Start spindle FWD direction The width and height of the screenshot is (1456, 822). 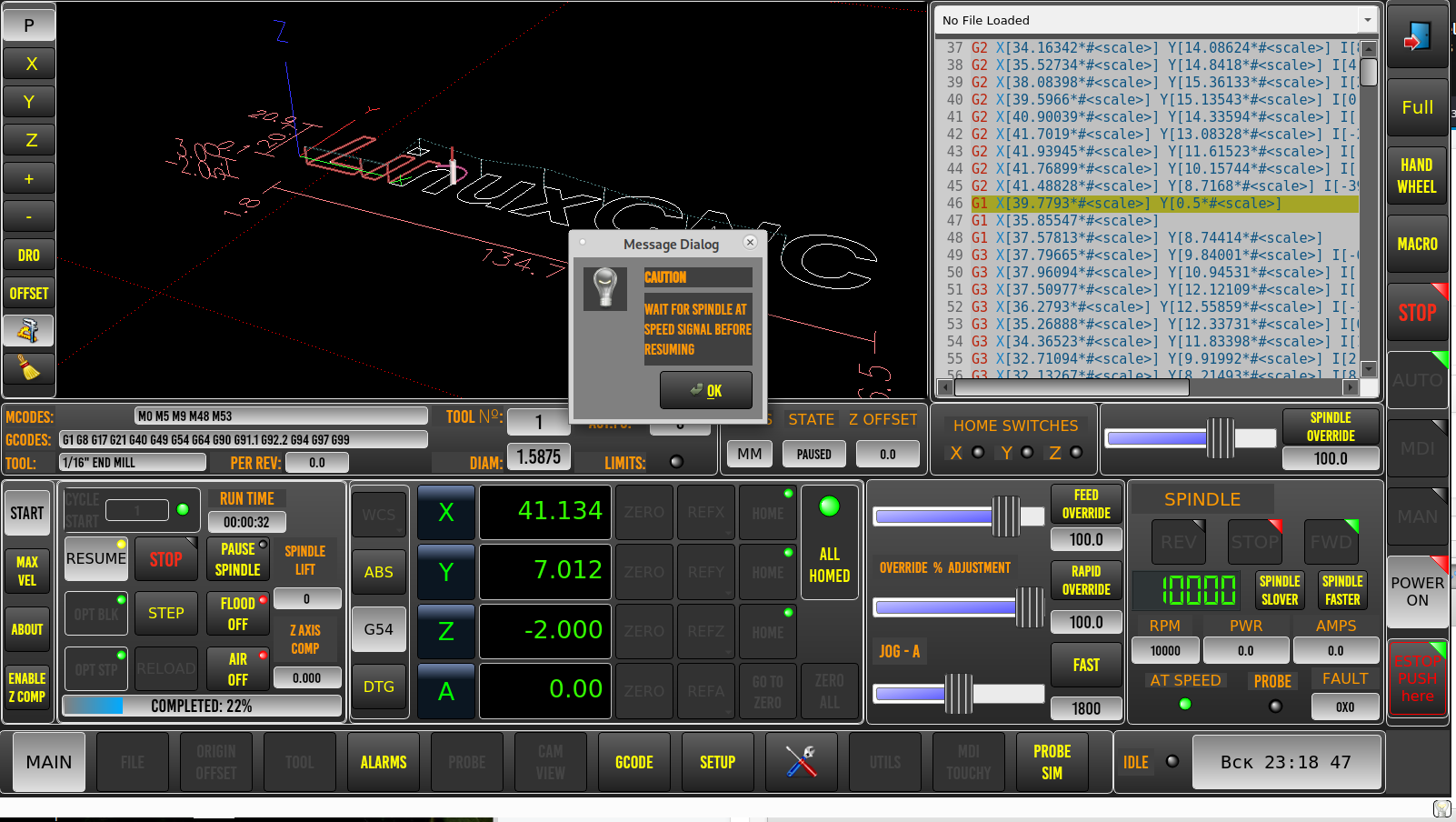[x=1331, y=542]
